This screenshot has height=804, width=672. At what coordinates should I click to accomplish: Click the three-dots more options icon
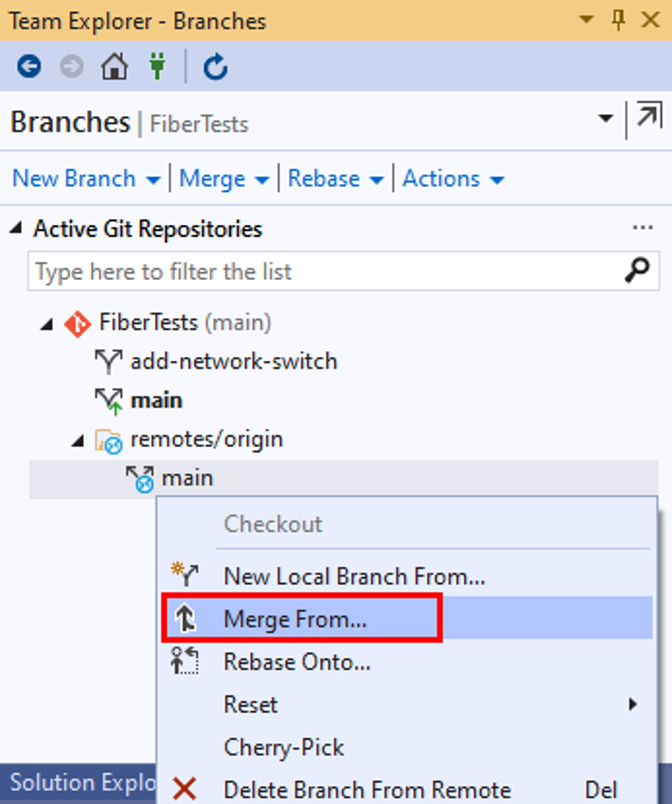pyautogui.click(x=643, y=228)
